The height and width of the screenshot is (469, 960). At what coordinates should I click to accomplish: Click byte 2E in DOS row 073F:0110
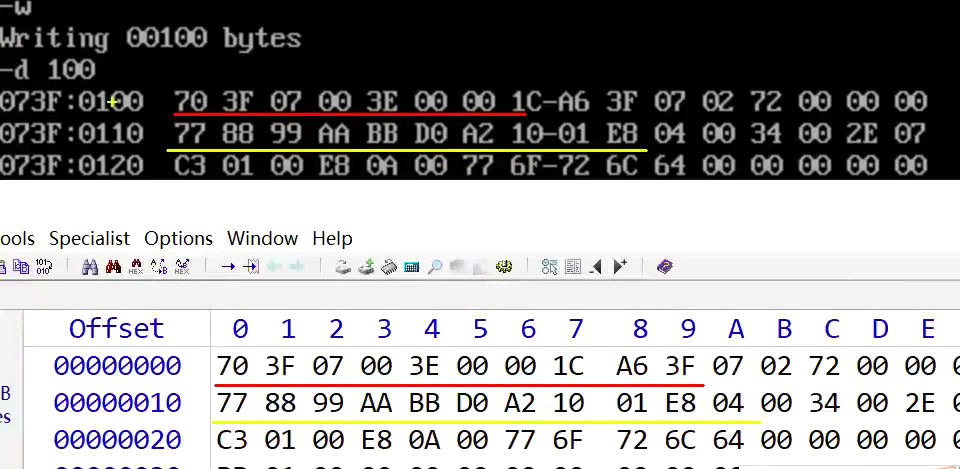point(862,133)
